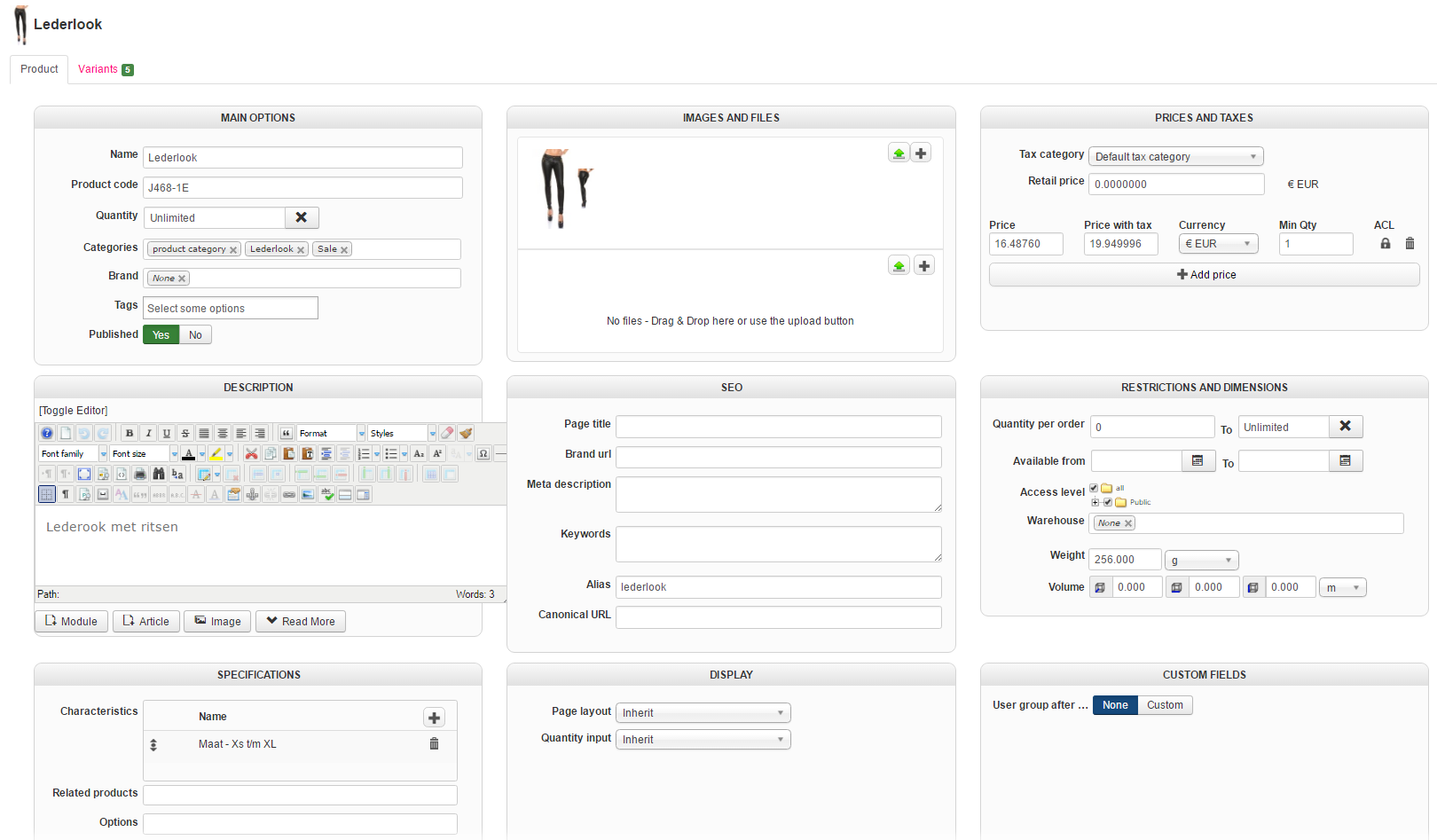The image size is (1437, 840).
Task: Click the eraser remove-formatting icon
Action: (x=447, y=433)
